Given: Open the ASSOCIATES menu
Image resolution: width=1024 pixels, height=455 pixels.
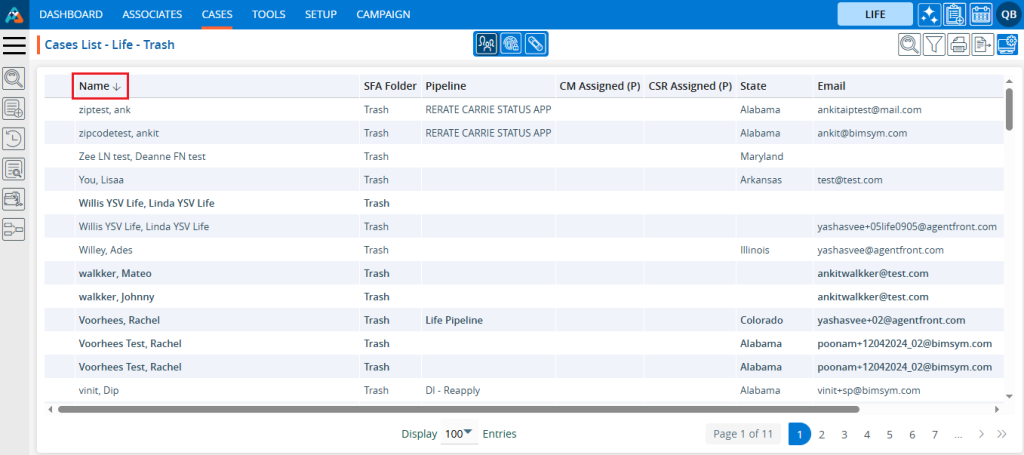Looking at the screenshot, I should point(152,14).
